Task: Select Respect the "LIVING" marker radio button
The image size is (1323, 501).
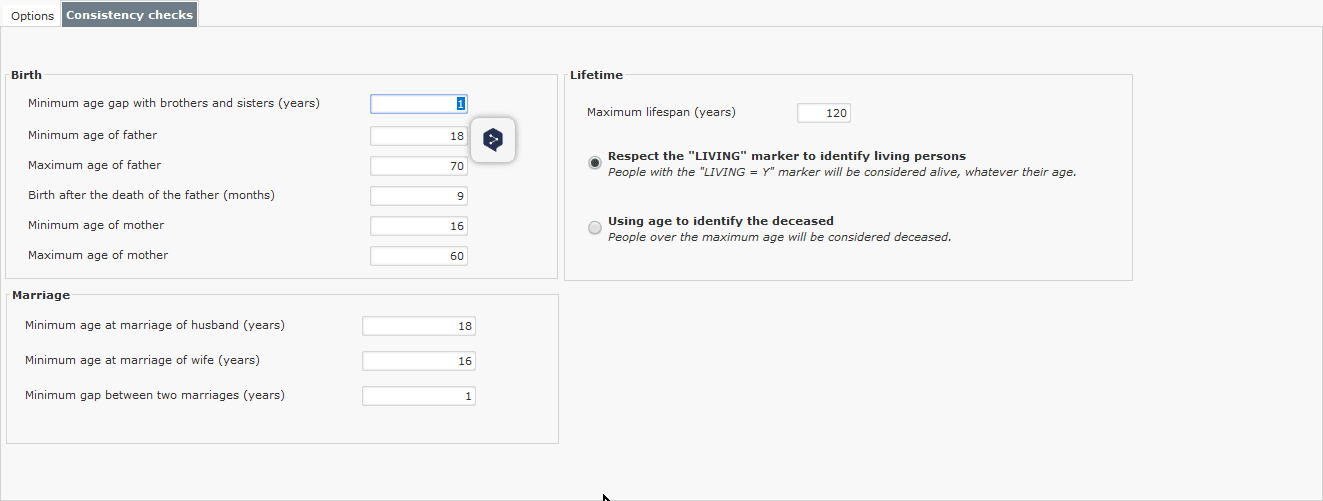Action: [x=595, y=162]
